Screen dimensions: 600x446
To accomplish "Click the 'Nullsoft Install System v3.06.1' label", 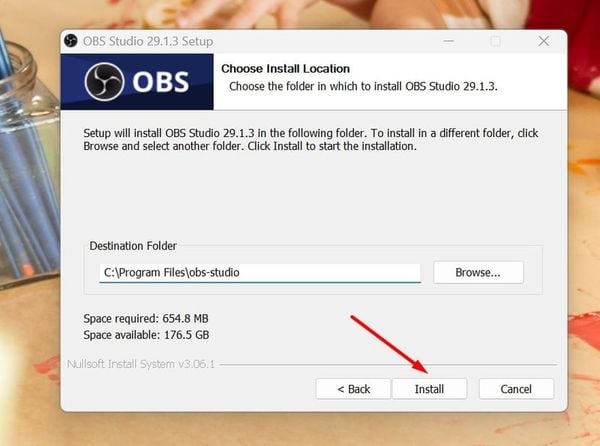I will (141, 364).
